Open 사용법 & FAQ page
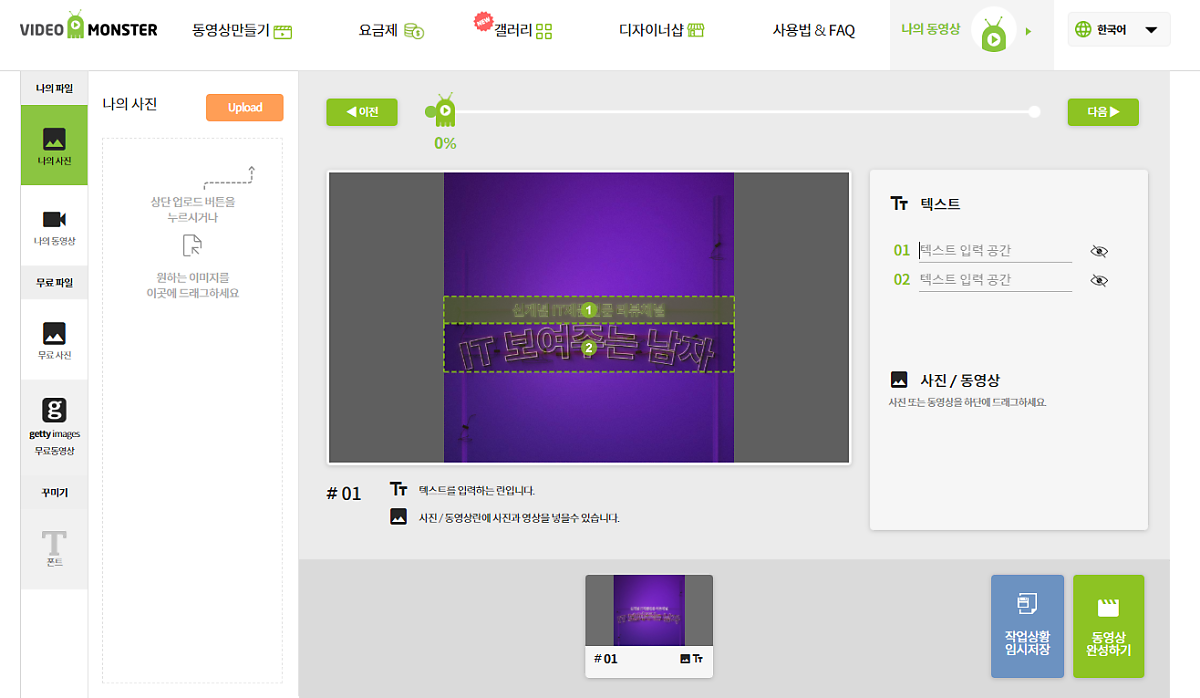1200x698 pixels. pos(813,31)
